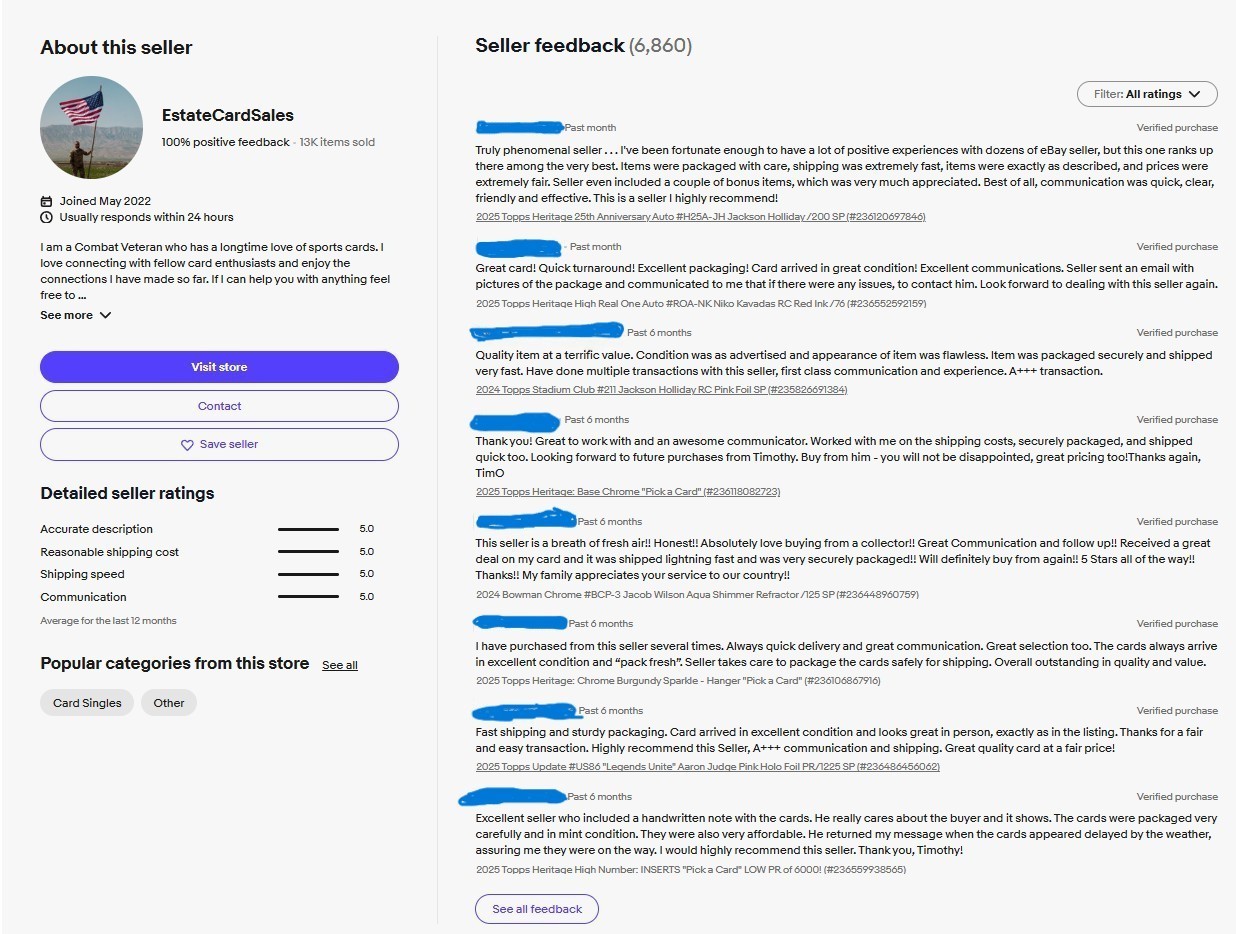Open the Filter: All ratings dropdown
This screenshot has height=934, width=1236.
(1147, 94)
